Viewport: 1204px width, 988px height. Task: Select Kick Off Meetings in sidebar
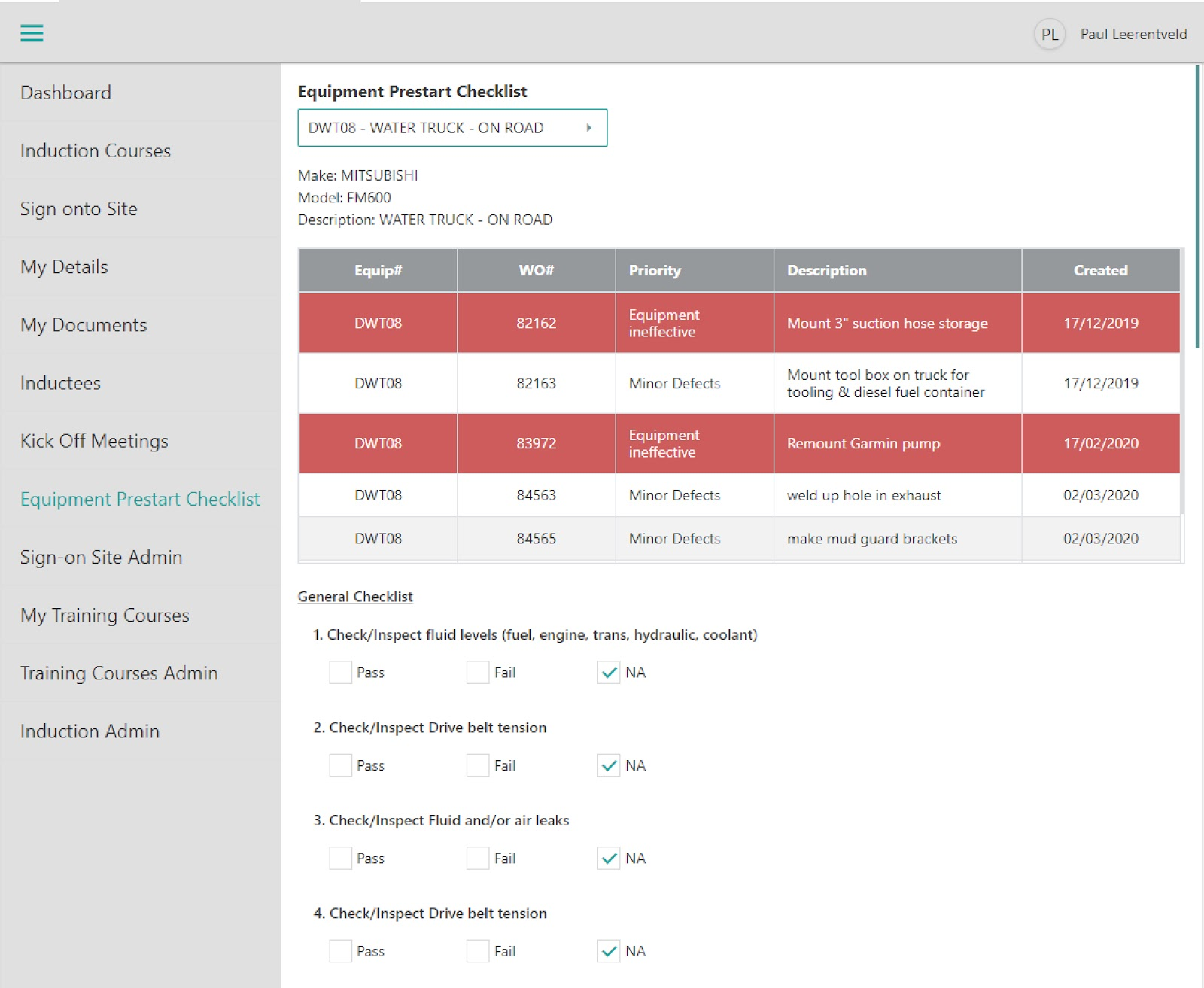(94, 441)
